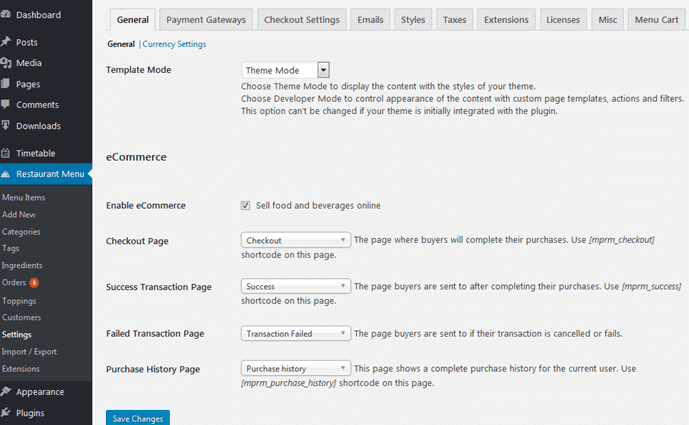The width and height of the screenshot is (689, 425).
Task: Click the Pages icon in sidebar
Action: click(x=6, y=84)
